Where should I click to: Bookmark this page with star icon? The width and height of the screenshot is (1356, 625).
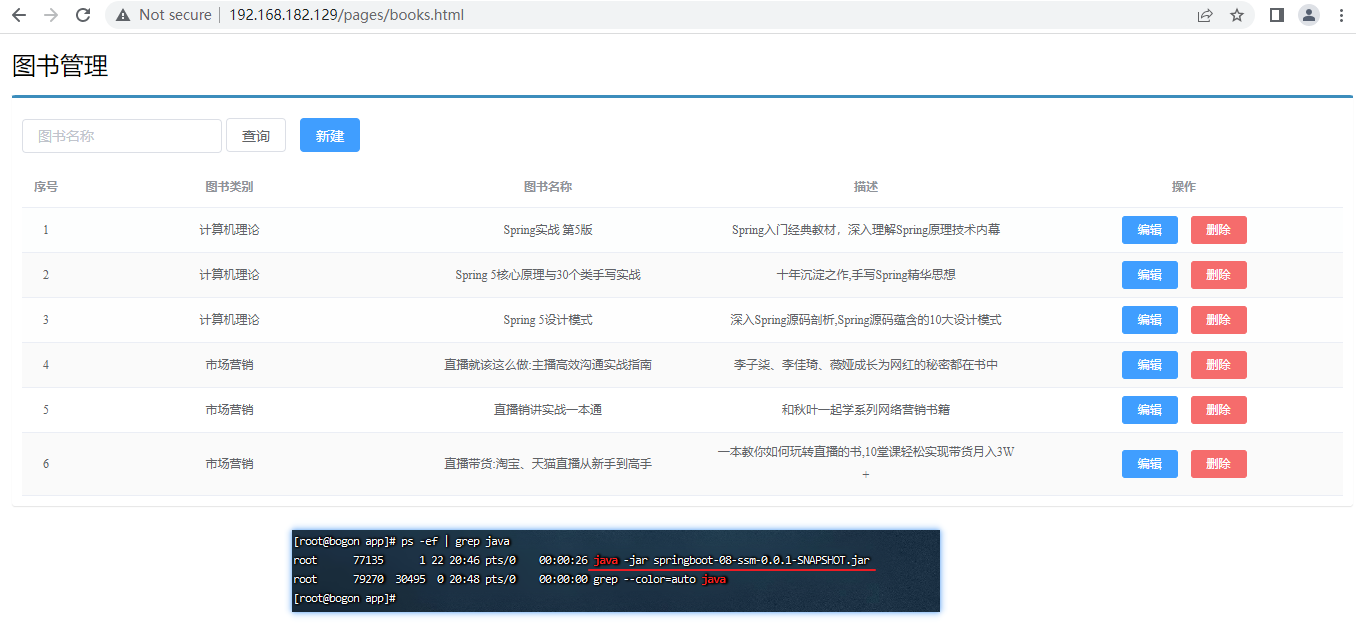[x=1237, y=15]
